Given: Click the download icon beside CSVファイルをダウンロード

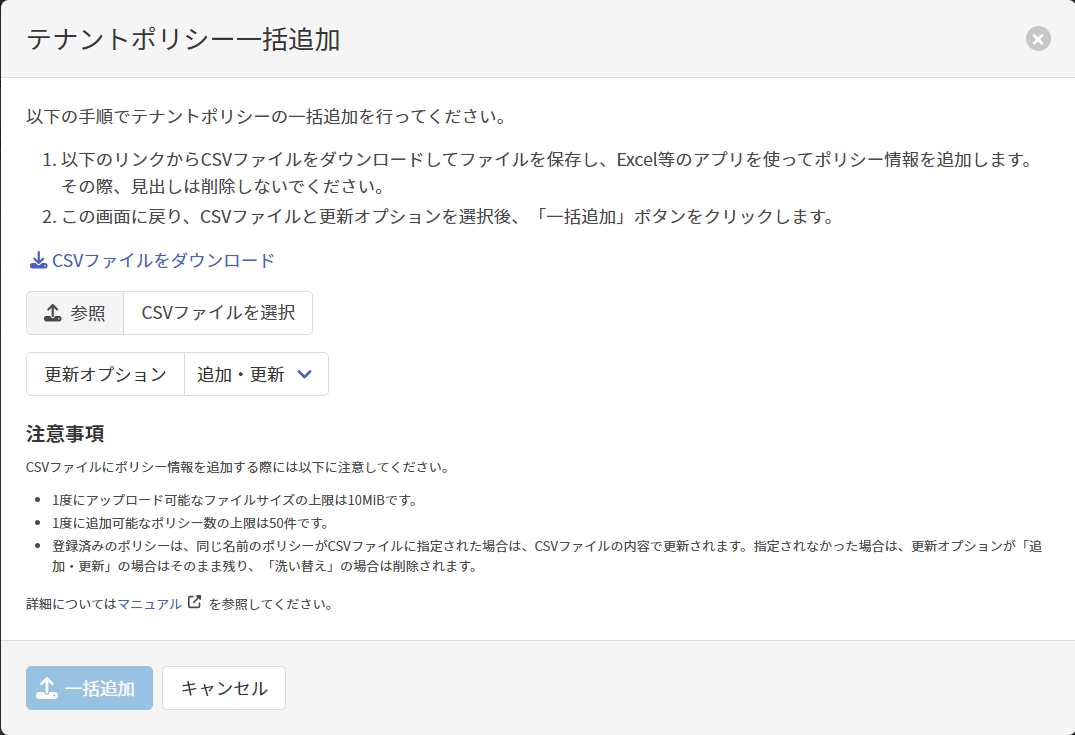Looking at the screenshot, I should 38,261.
